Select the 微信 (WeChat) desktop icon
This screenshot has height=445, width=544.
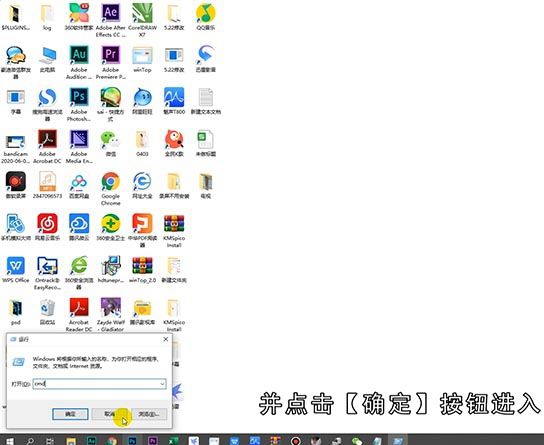click(110, 143)
